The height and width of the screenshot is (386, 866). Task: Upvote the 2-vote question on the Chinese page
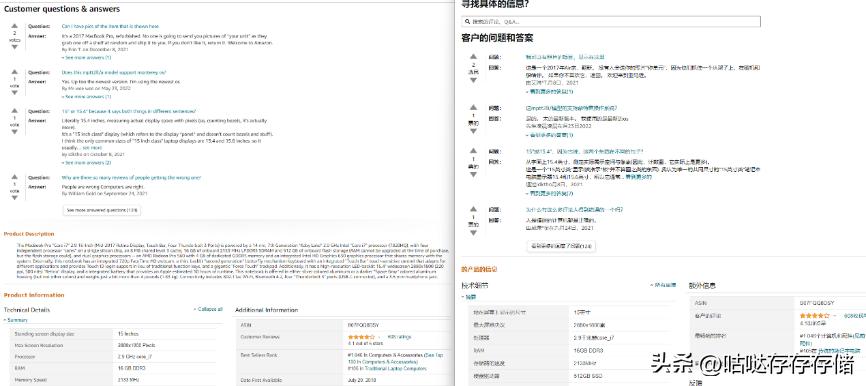473,57
